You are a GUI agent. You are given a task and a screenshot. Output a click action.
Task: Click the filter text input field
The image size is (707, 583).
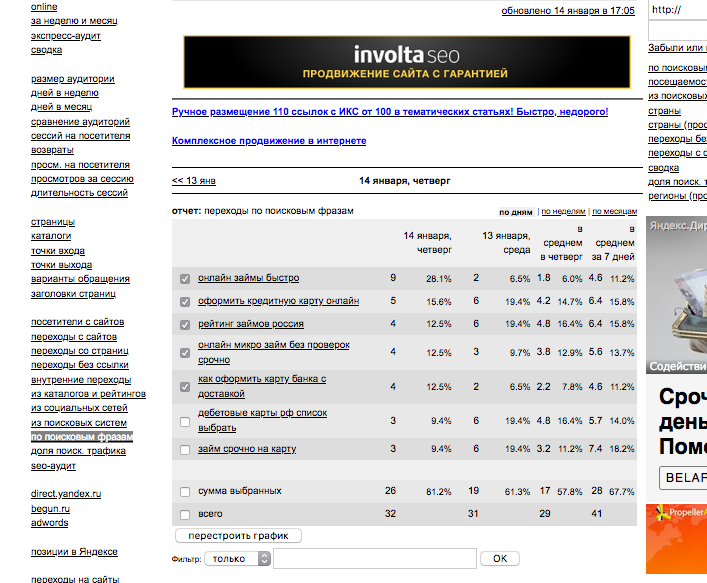coord(375,559)
